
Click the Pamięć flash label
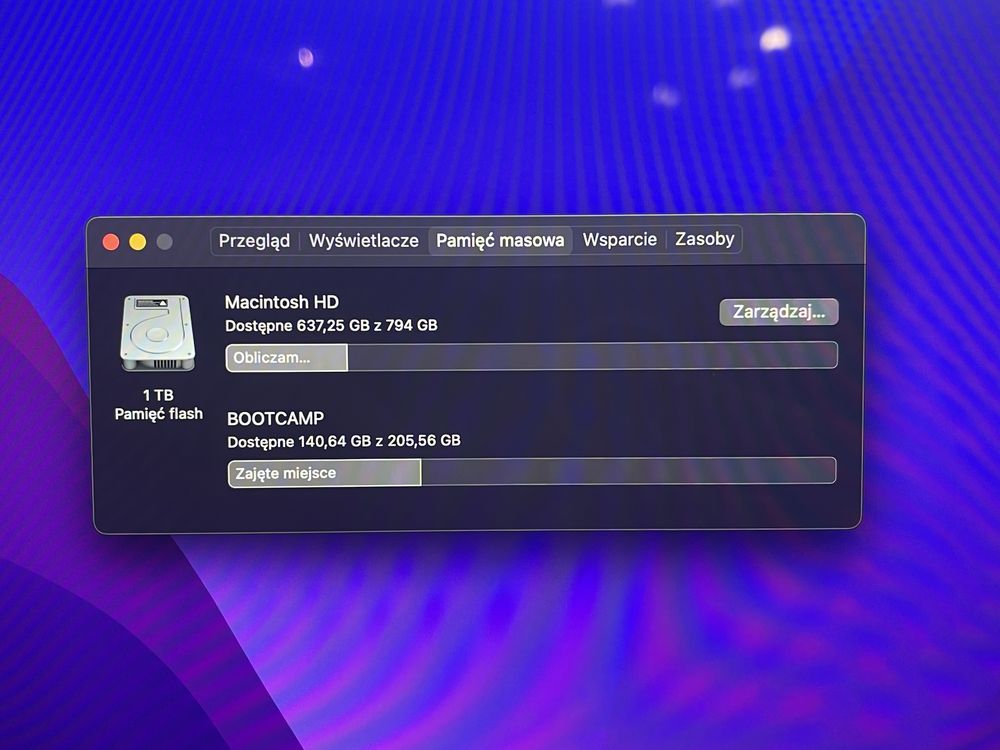(x=159, y=414)
